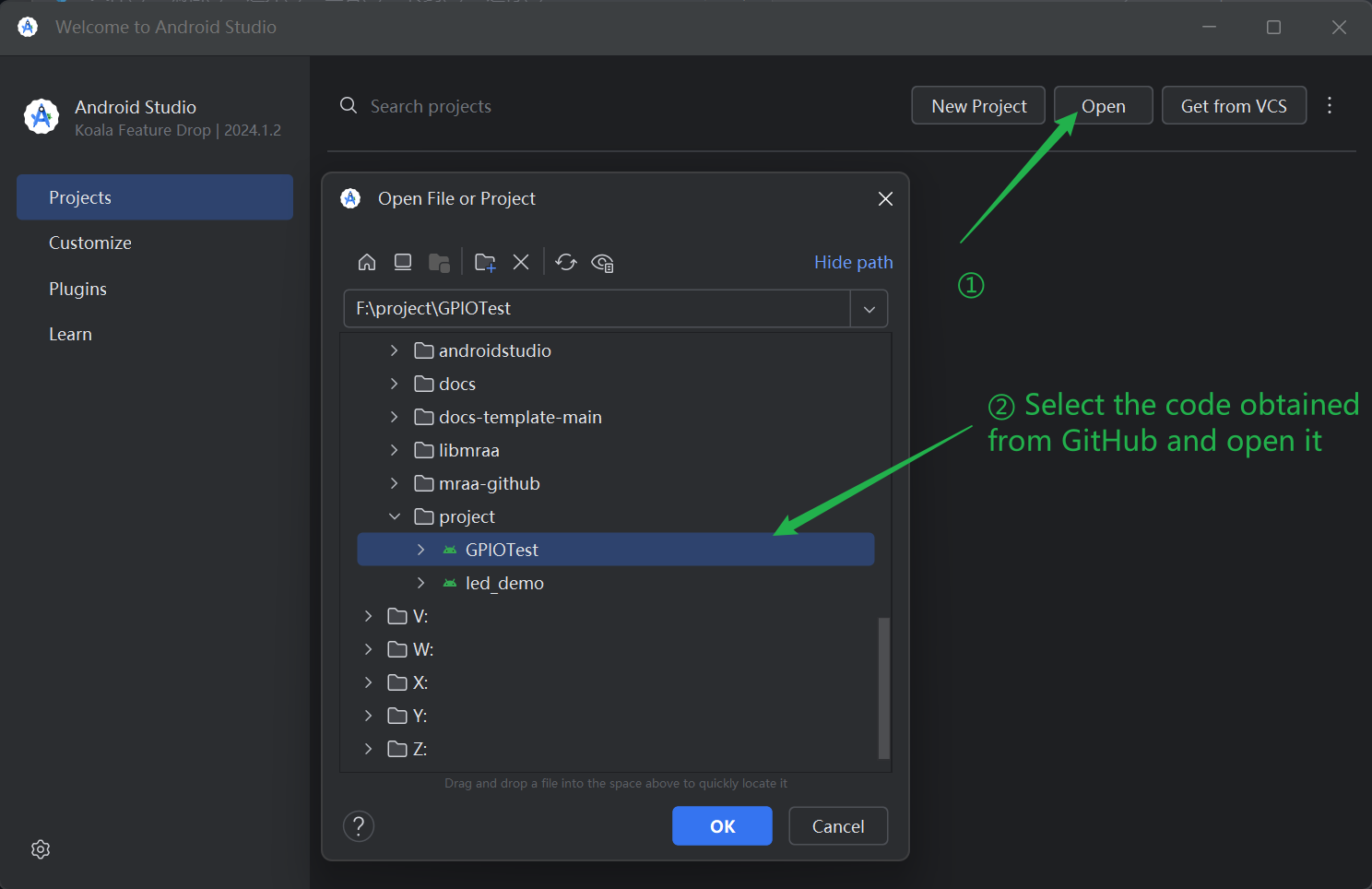Open the help question mark button
This screenshot has height=889, width=1372.
pyautogui.click(x=359, y=826)
